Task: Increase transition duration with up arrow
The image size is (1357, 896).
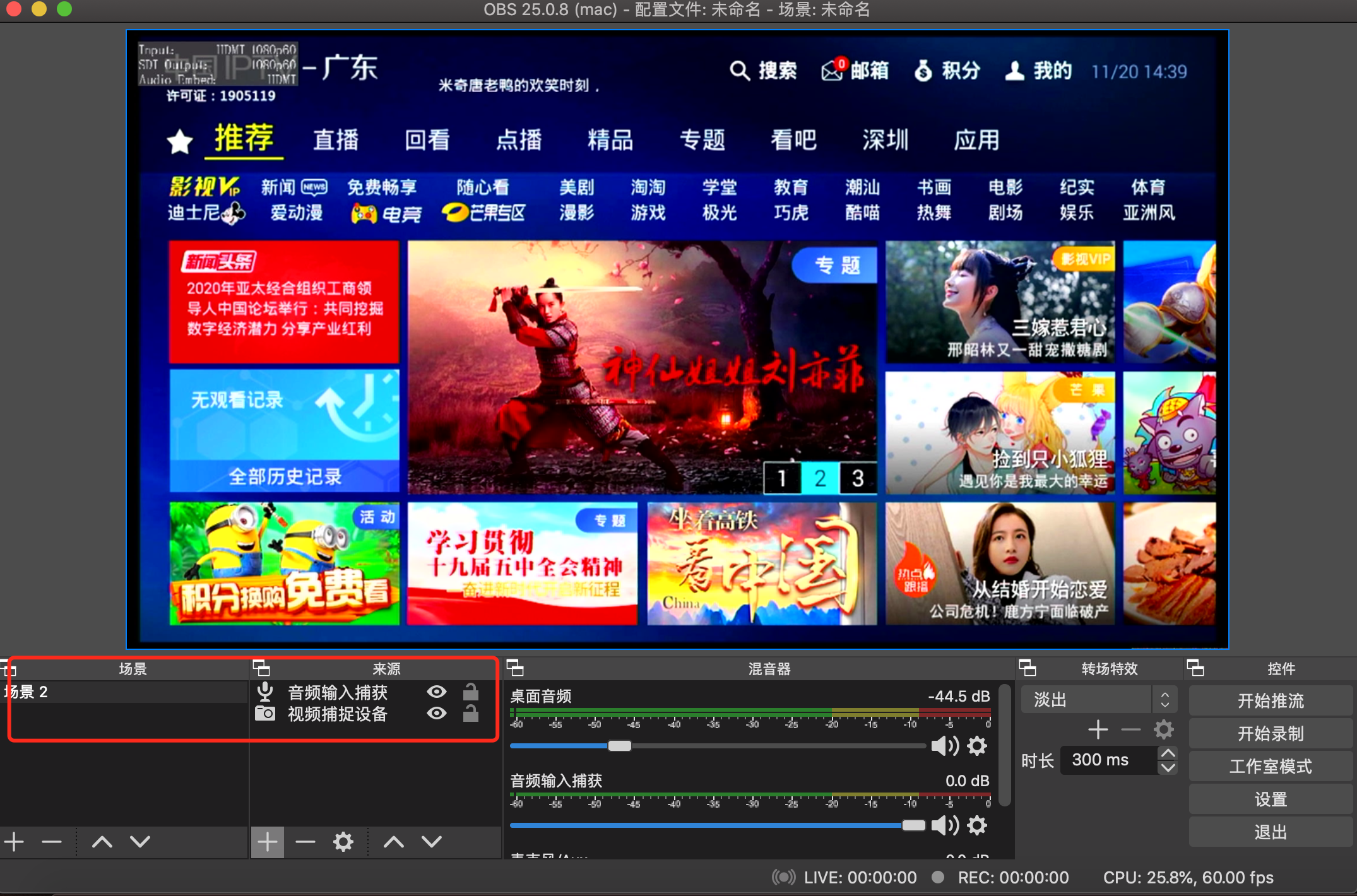Action: pos(1168,753)
